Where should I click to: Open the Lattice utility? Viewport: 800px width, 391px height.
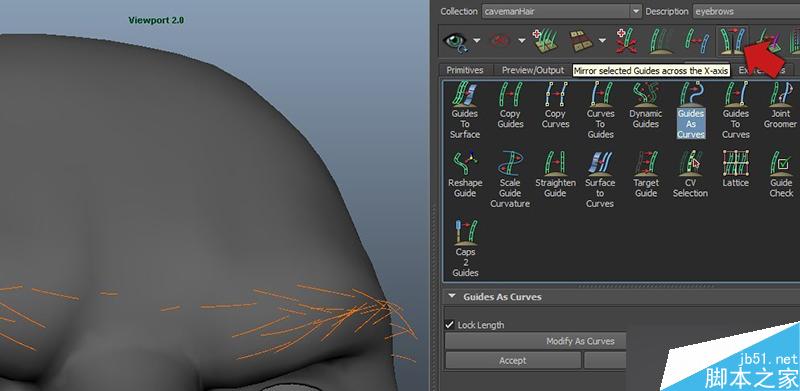[736, 169]
